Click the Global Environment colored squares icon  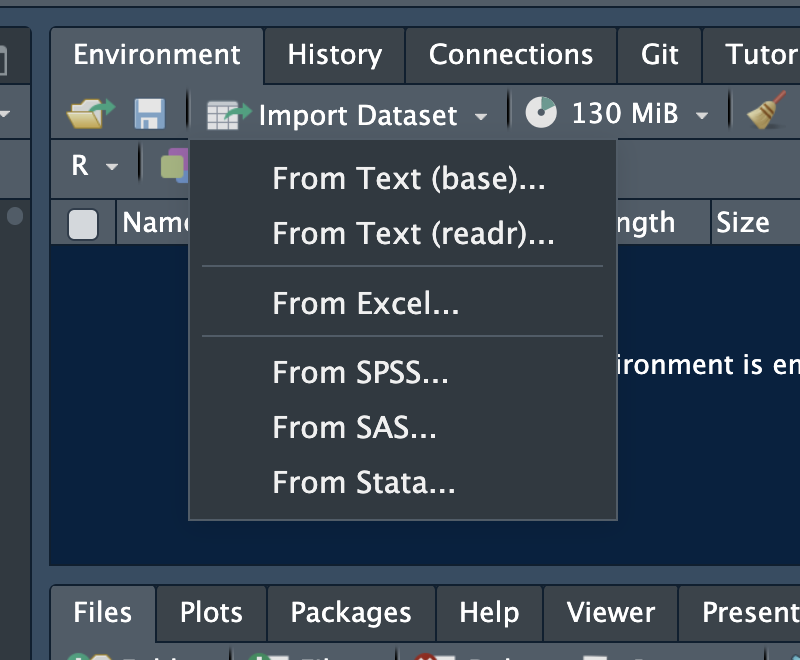coord(173,165)
